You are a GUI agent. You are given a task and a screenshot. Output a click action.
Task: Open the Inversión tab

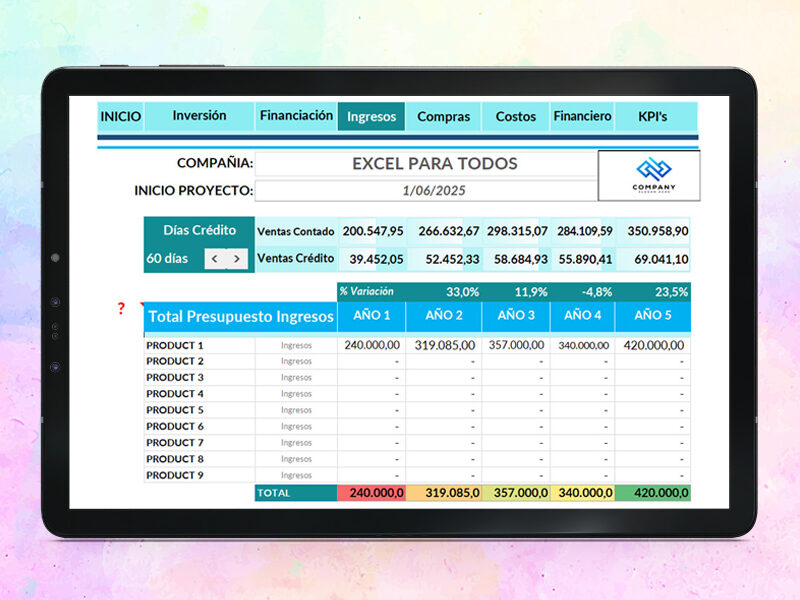coord(199,116)
